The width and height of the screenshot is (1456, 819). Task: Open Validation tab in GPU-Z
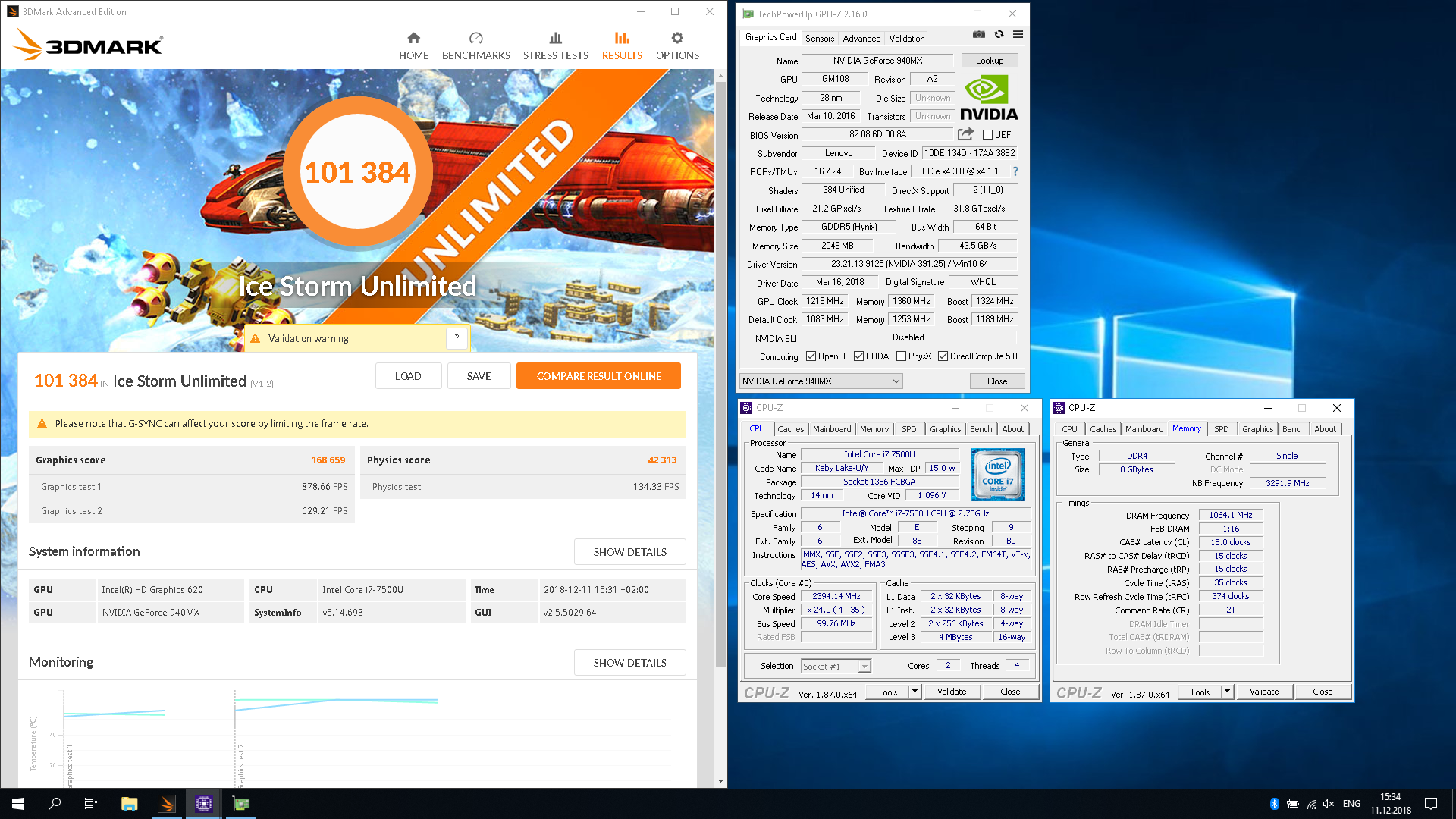906,39
